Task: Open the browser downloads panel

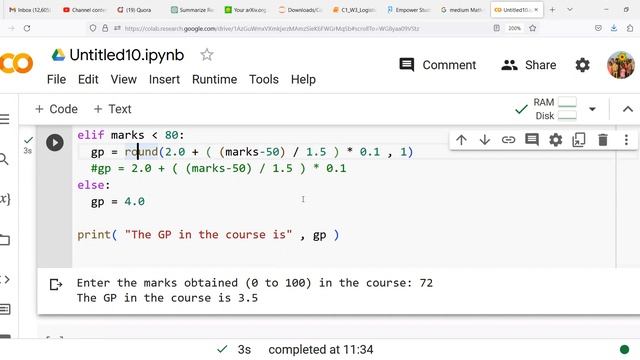Action: point(614,28)
